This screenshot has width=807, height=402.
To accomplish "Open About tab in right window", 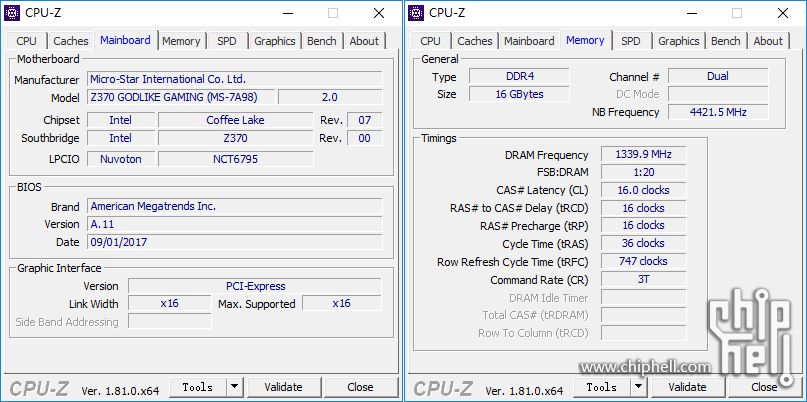I will (x=768, y=41).
